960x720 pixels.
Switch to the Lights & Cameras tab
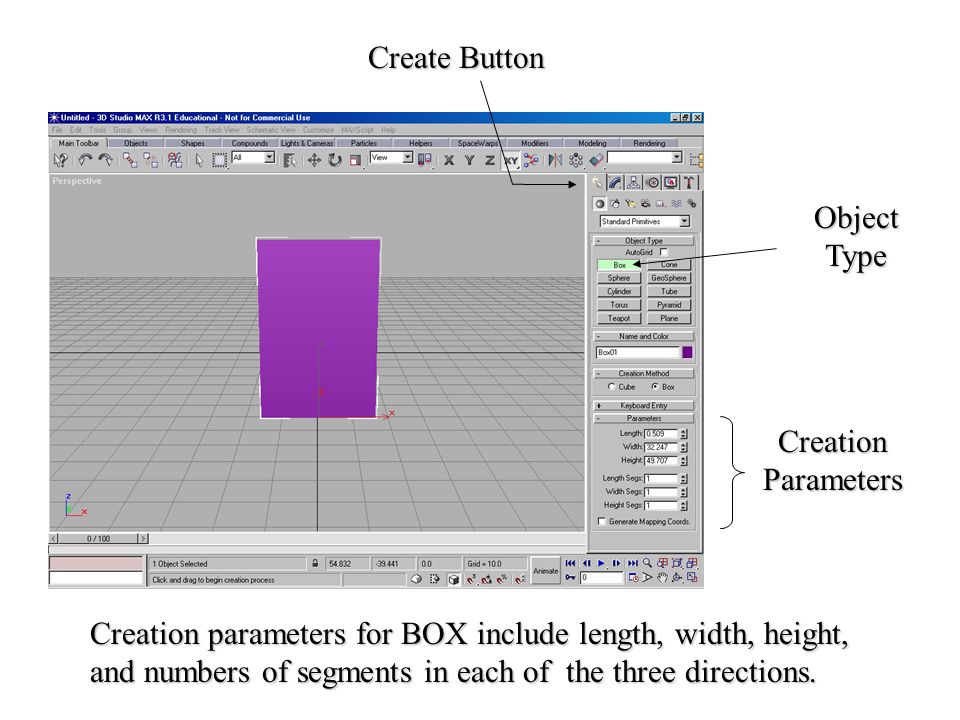[x=307, y=143]
